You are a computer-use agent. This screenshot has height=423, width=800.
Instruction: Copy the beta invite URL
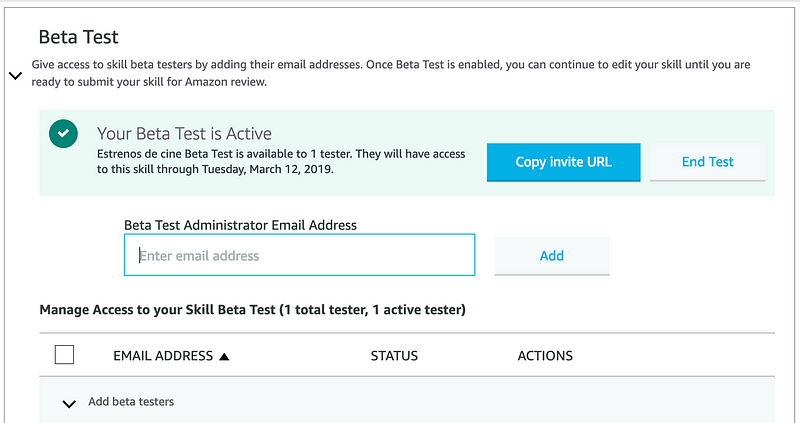click(563, 162)
